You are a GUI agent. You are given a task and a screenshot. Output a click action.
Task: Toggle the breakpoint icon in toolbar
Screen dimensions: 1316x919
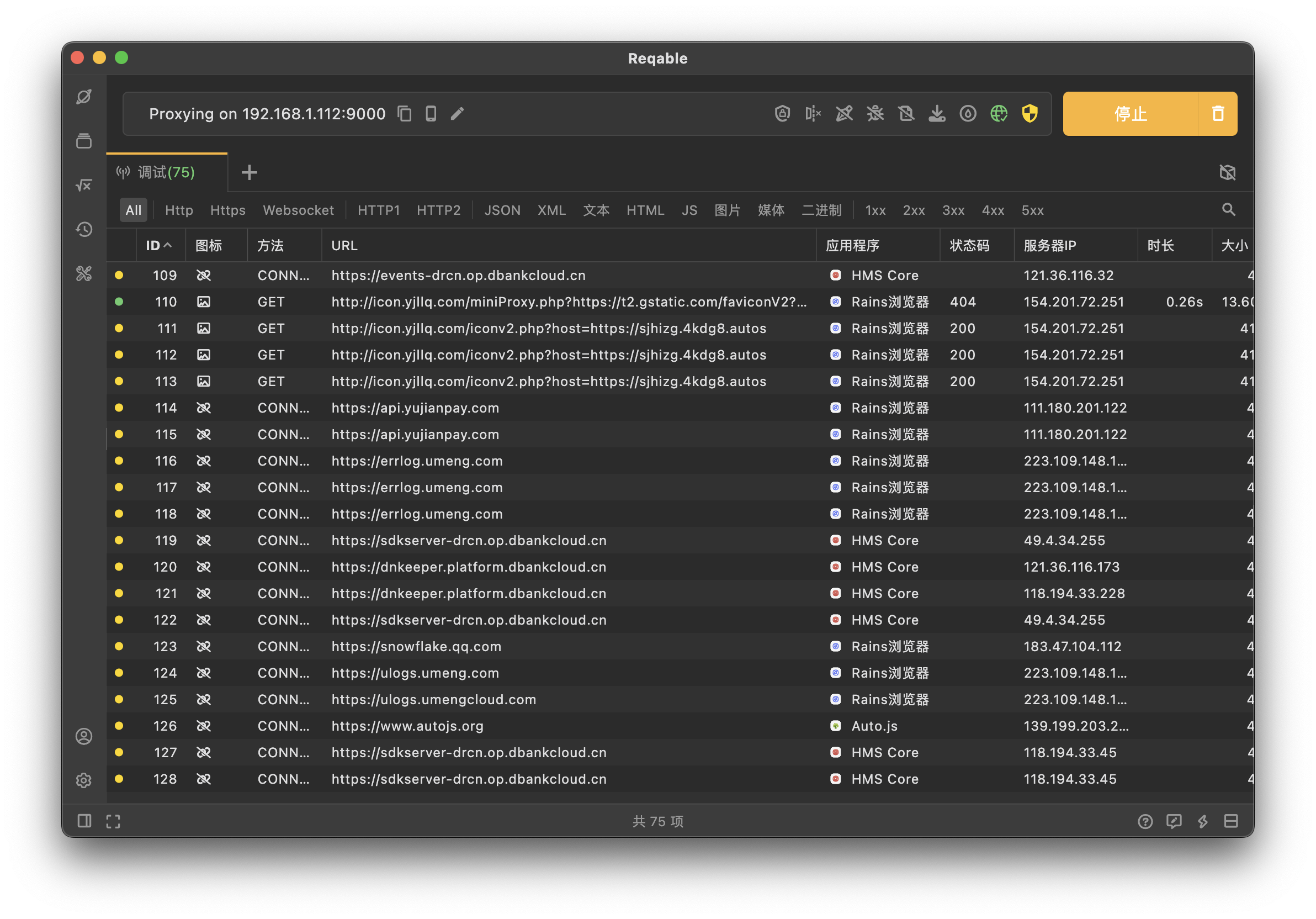[x=813, y=114]
